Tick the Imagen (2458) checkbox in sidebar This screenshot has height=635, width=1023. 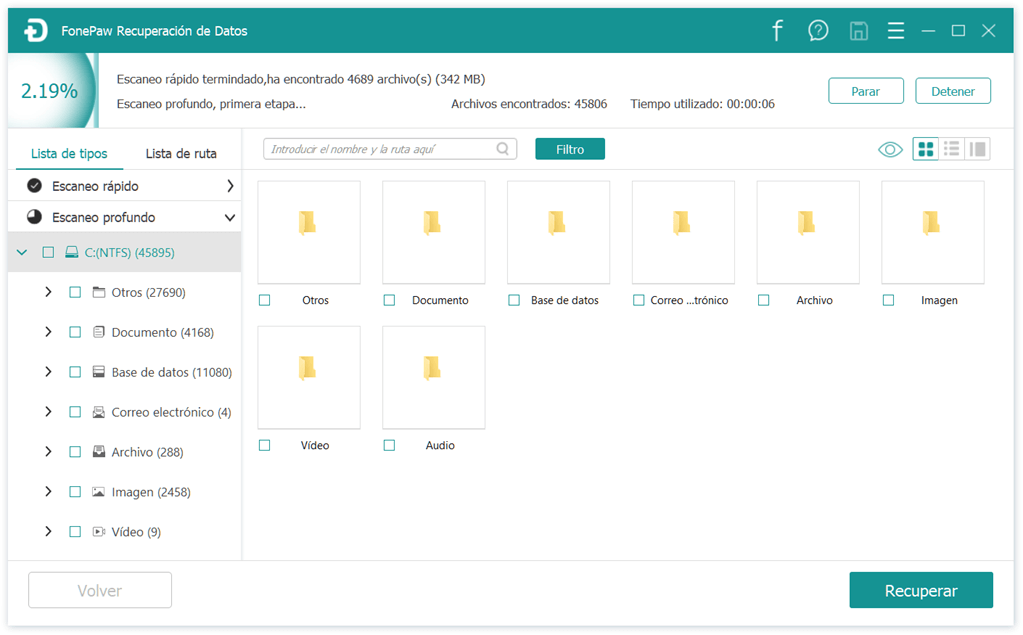pyautogui.click(x=75, y=492)
